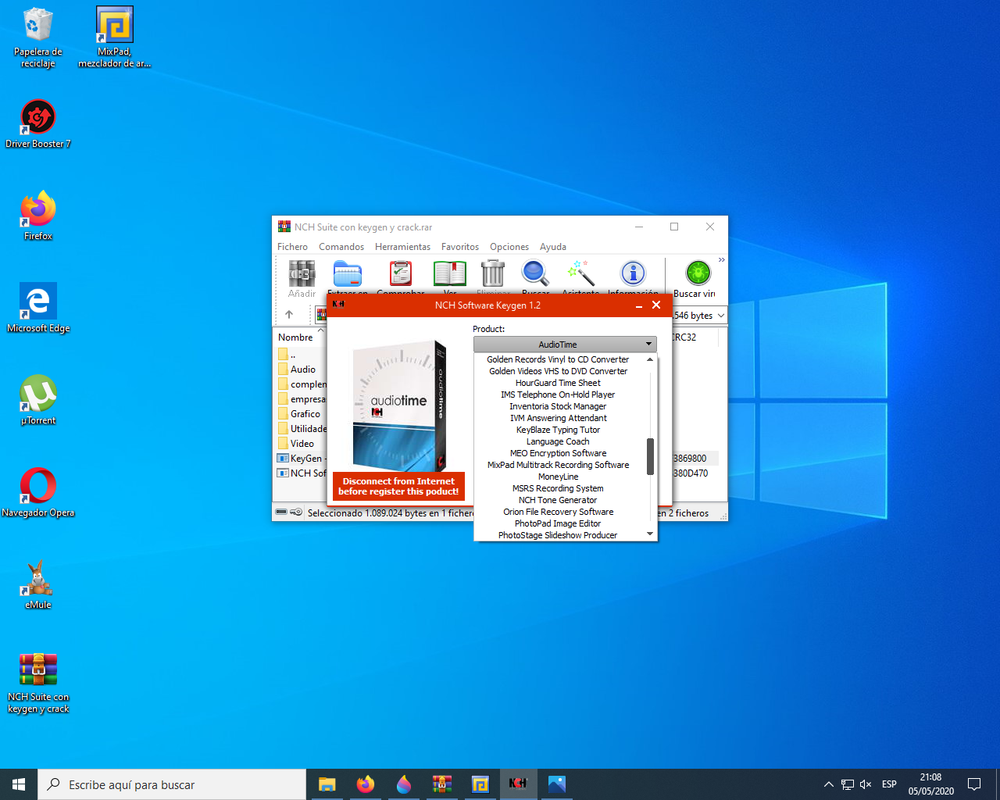Select Golden Records Vinyl to CD Converter
1000x800 pixels.
coord(558,359)
